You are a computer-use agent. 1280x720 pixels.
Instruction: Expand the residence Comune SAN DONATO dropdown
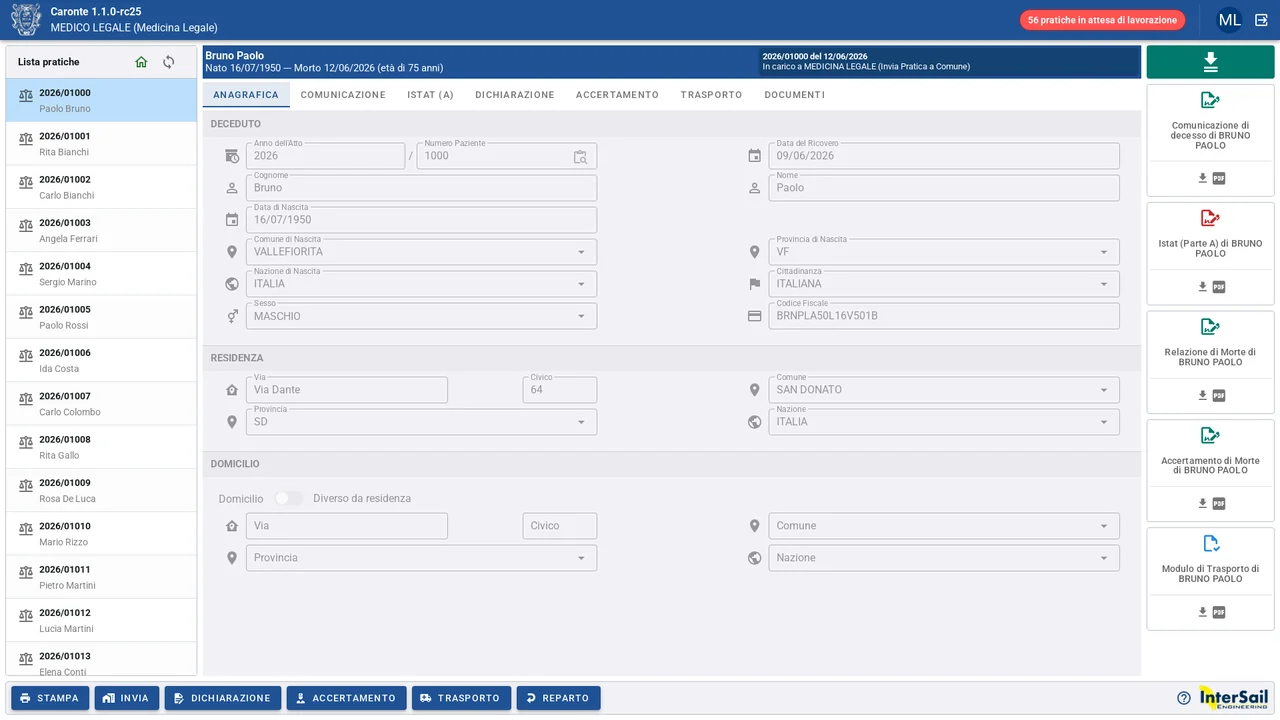point(1104,390)
